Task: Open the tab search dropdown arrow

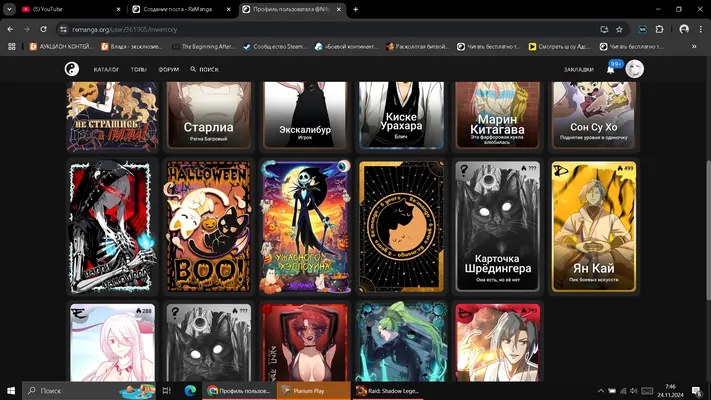Action: [x=10, y=9]
